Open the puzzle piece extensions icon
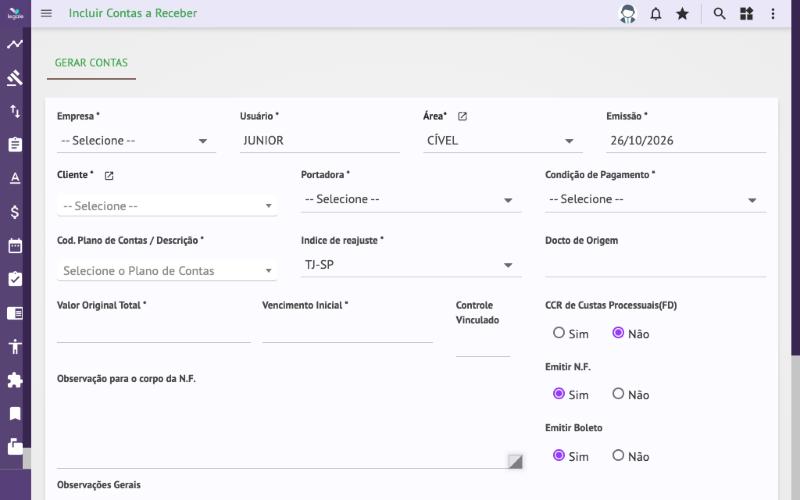Screen dimensions: 800x500 point(15,380)
